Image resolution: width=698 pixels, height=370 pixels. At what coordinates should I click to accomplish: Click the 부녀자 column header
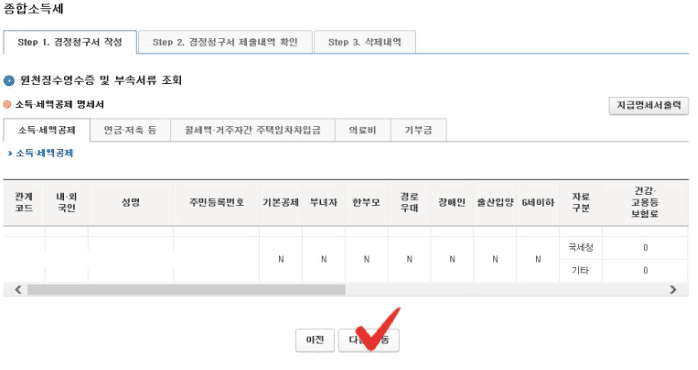tap(324, 203)
